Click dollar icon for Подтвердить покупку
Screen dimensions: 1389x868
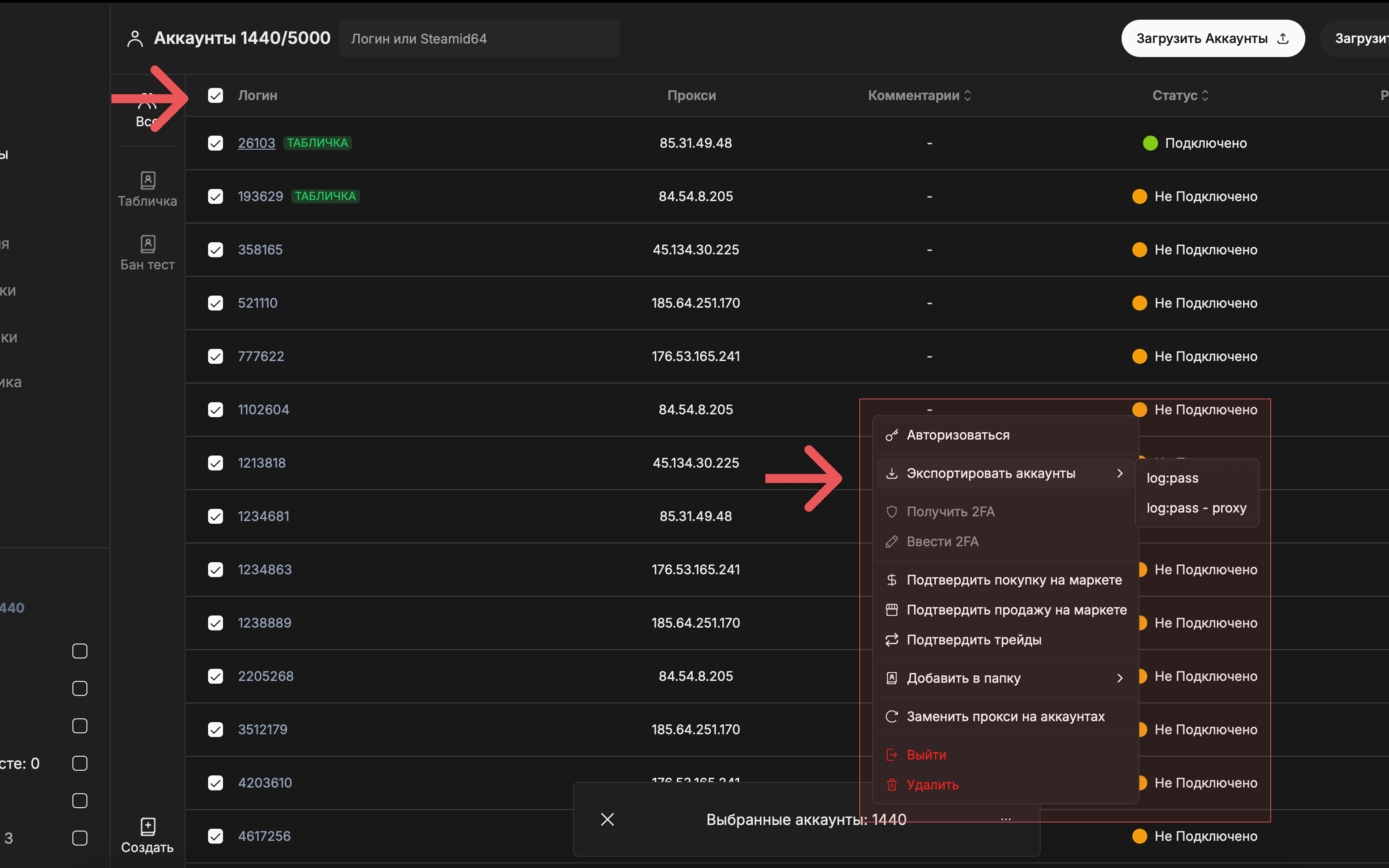(x=891, y=580)
